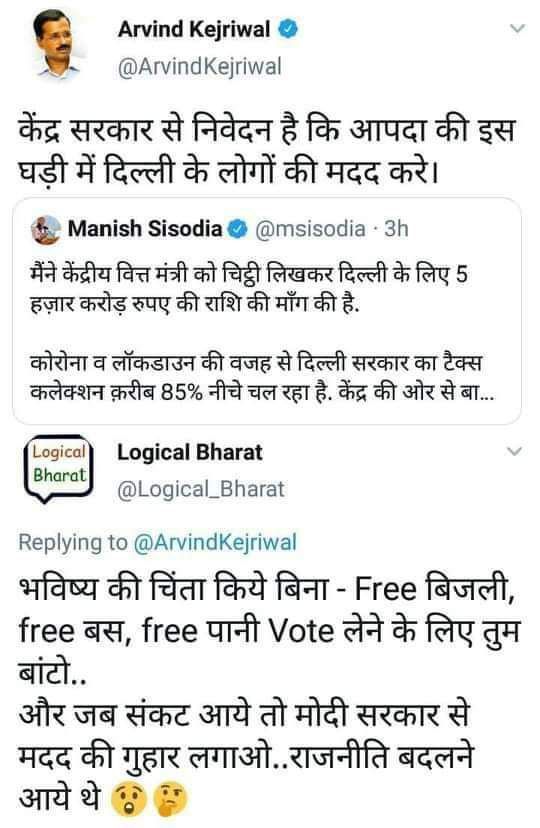Screen dimensions: 540x828
Task: Click the @ArvindKejriwal handle under the name
Action: pyautogui.click(x=200, y=67)
